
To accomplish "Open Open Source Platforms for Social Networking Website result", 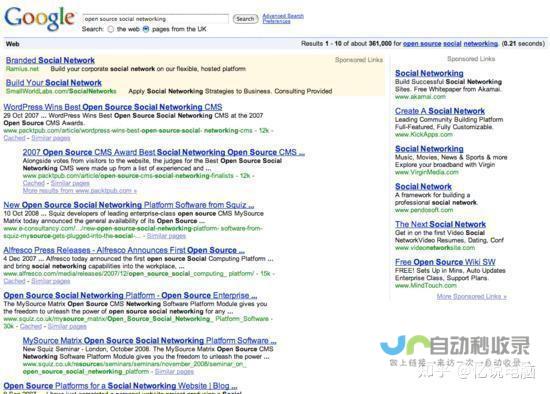I will (120, 386).
